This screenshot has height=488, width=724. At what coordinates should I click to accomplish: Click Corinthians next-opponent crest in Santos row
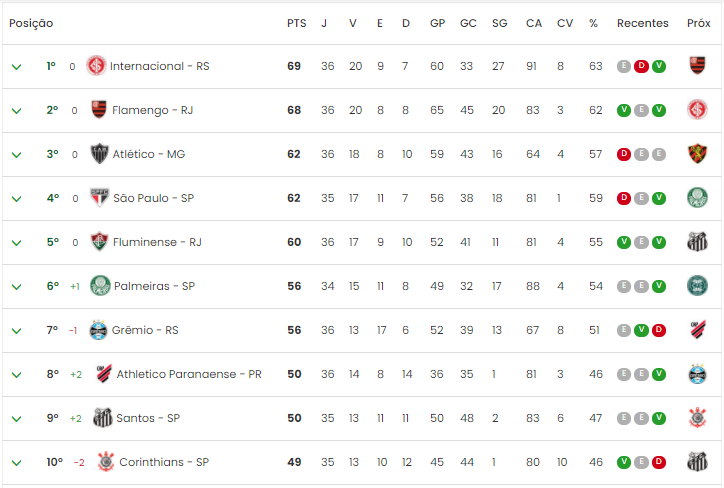(x=697, y=418)
